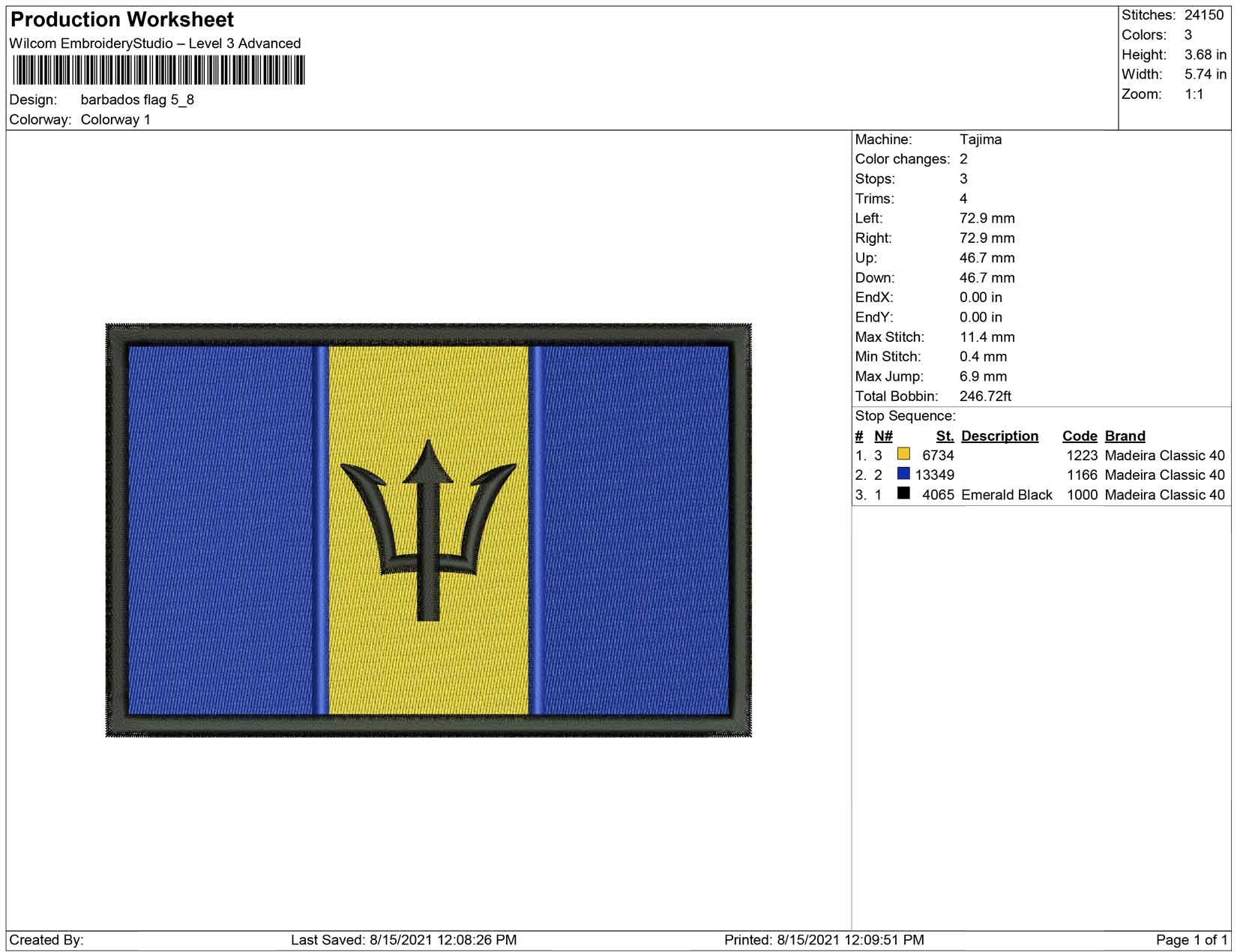Viewport: 1237px width, 952px height.
Task: Click the design name 'barbados flag 5_8'
Action: click(137, 100)
